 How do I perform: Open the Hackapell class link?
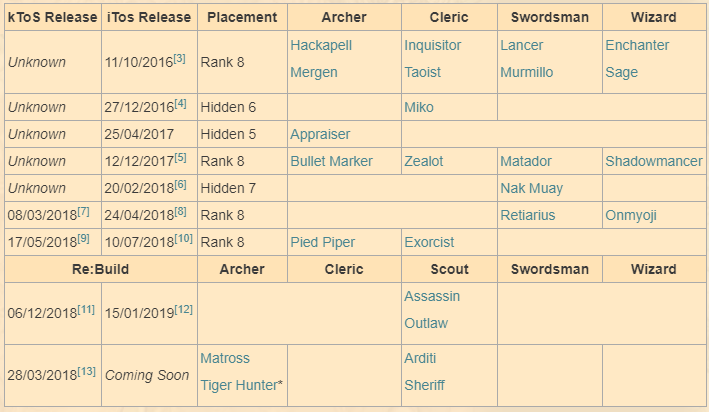(x=320, y=45)
